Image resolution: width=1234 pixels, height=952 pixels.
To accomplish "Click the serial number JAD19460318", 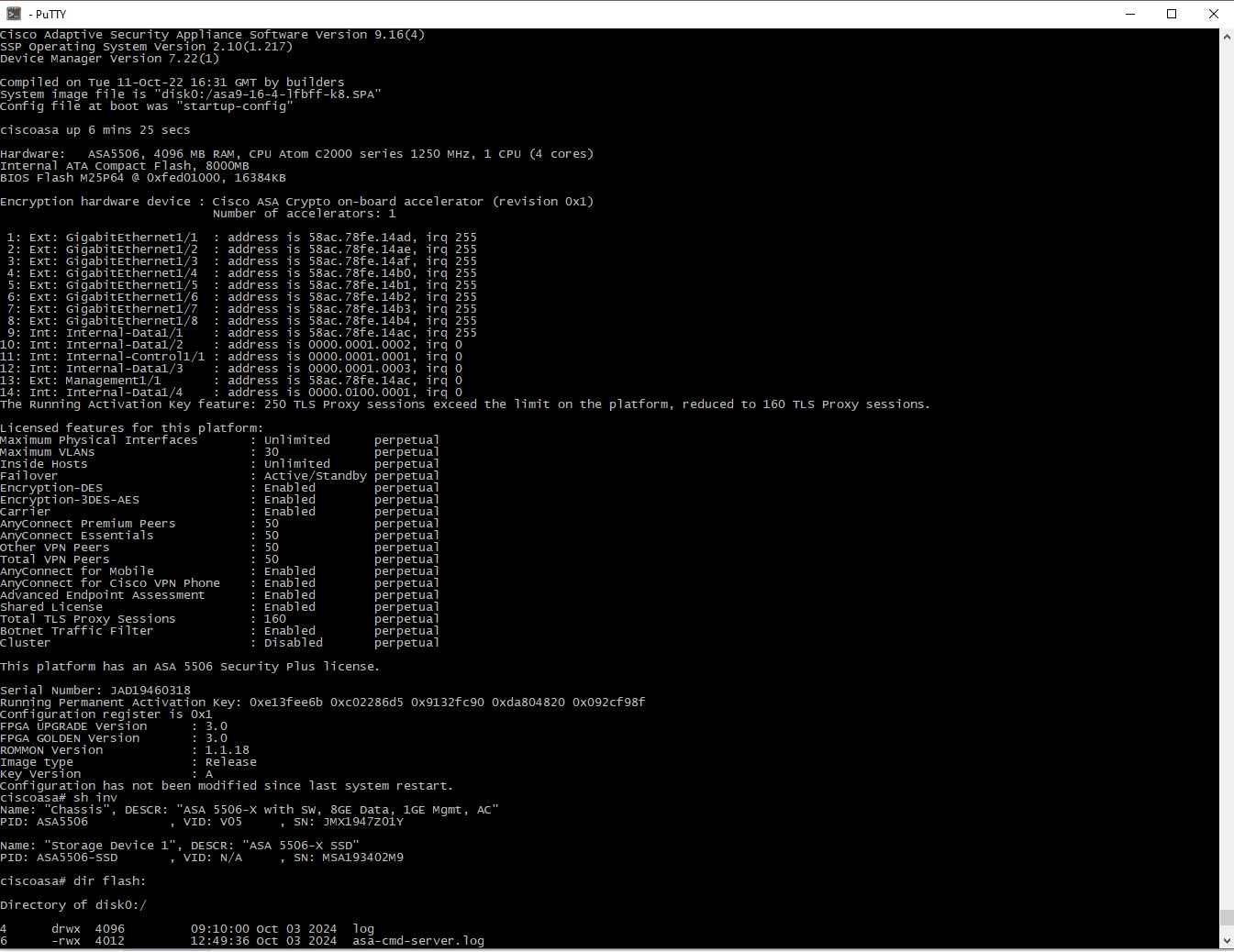I will (150, 691).
